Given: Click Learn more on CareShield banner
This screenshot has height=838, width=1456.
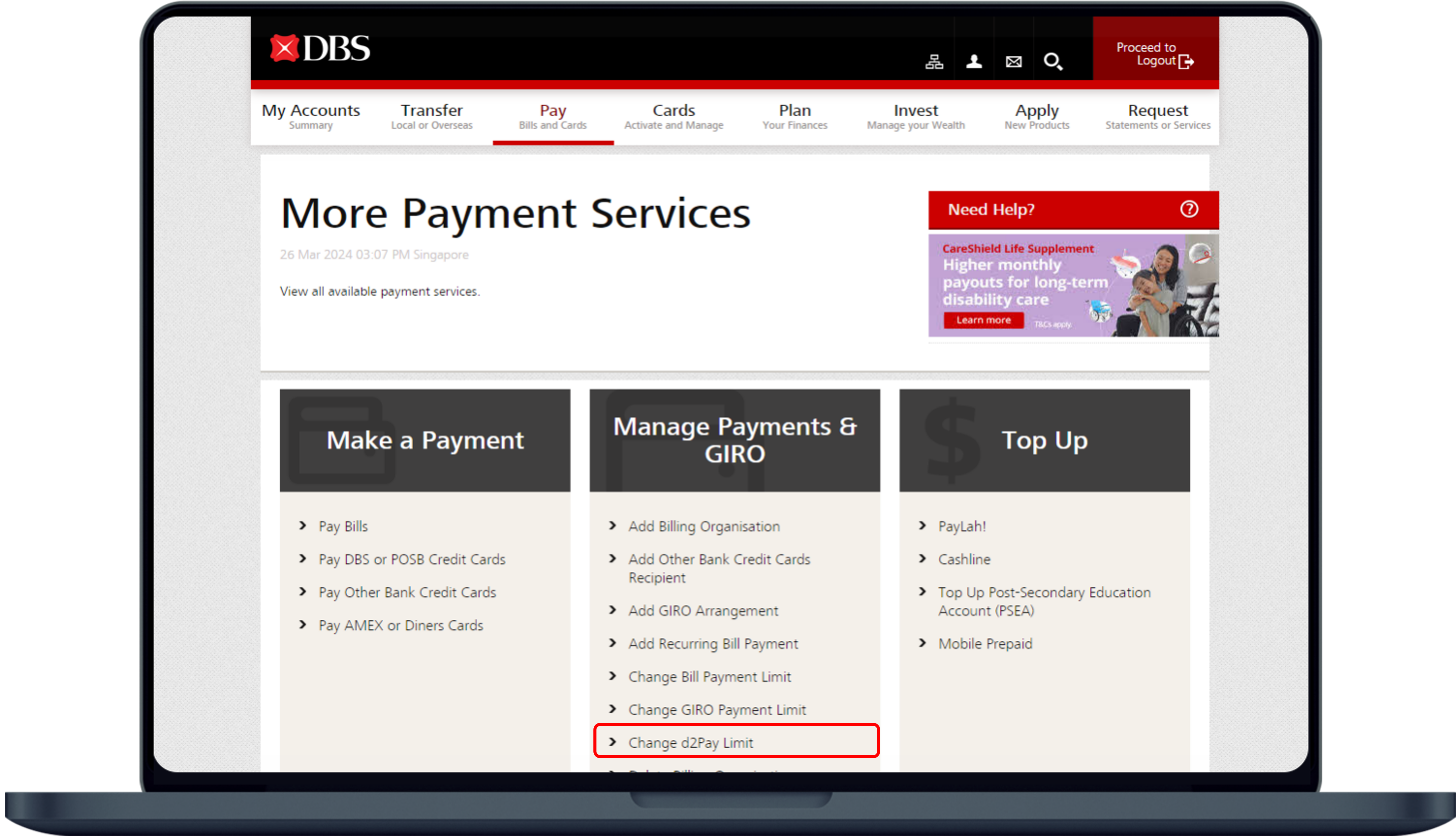Looking at the screenshot, I should point(983,320).
